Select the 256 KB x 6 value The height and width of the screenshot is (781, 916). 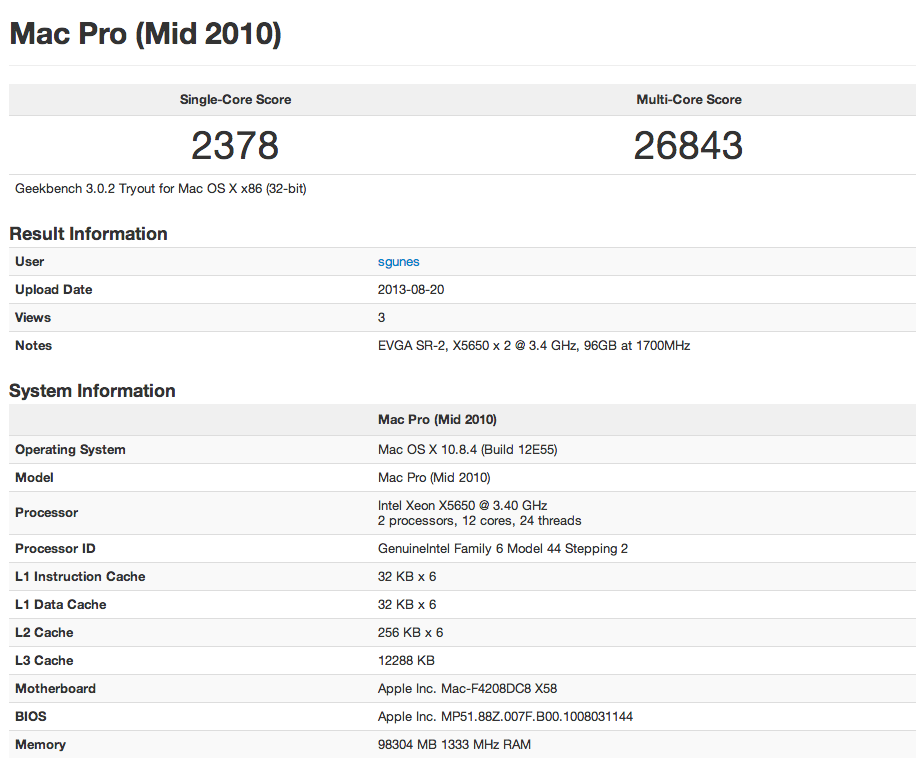tap(410, 633)
